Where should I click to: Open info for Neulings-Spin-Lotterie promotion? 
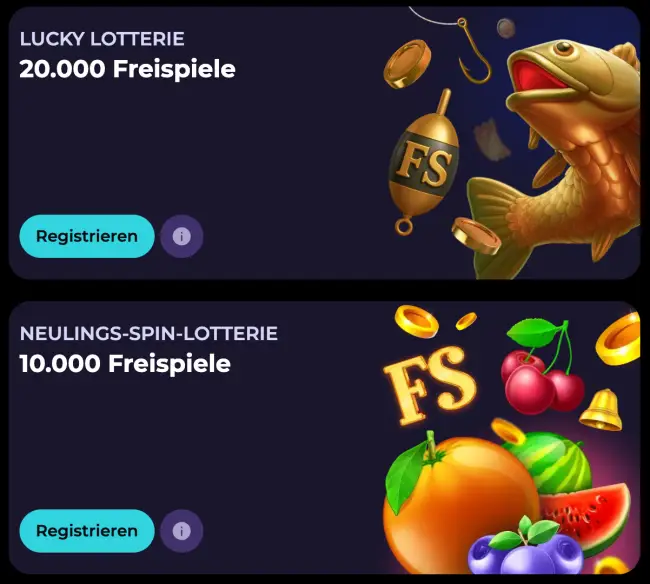tap(181, 531)
